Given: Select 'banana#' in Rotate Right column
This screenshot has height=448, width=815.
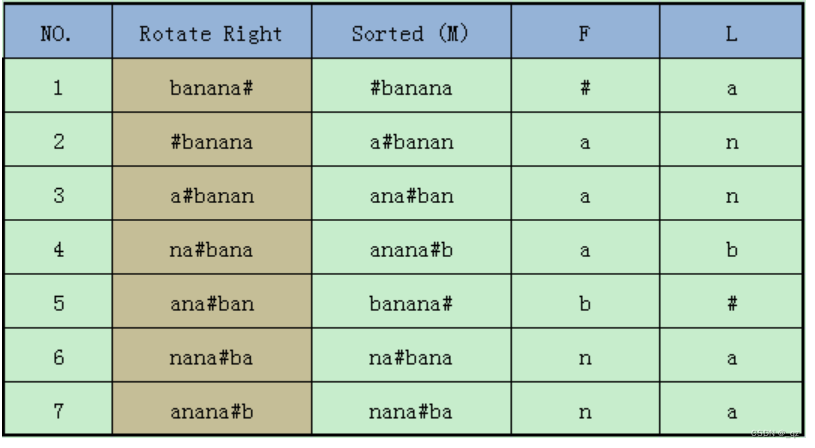Looking at the screenshot, I should [x=210, y=88].
